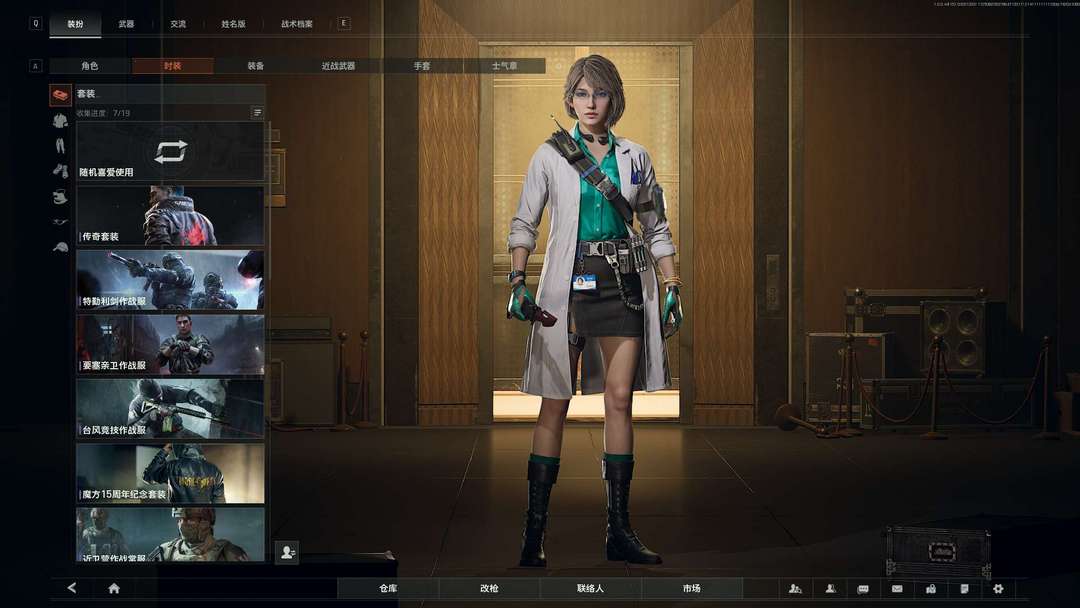Image resolution: width=1080 pixels, height=608 pixels.
Task: Open the team invite icon in bottom bar
Action: (x=795, y=589)
